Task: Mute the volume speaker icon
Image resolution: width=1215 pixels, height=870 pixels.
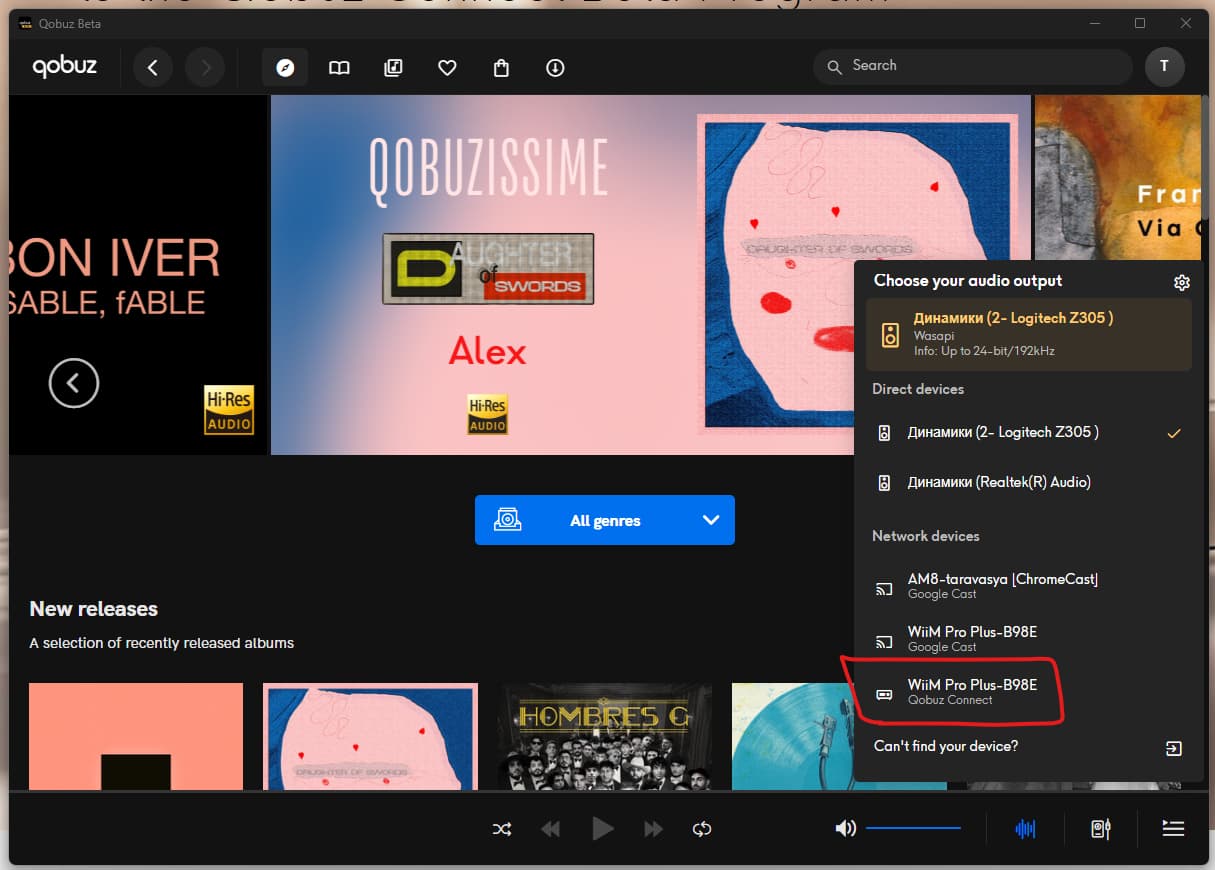Action: click(x=846, y=828)
